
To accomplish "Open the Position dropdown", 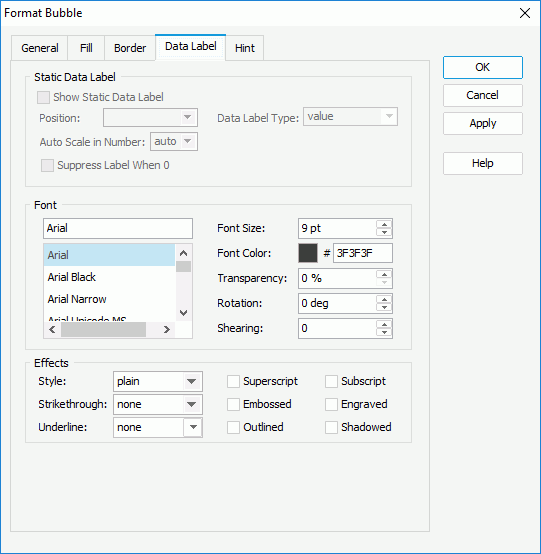I will pos(150,117).
